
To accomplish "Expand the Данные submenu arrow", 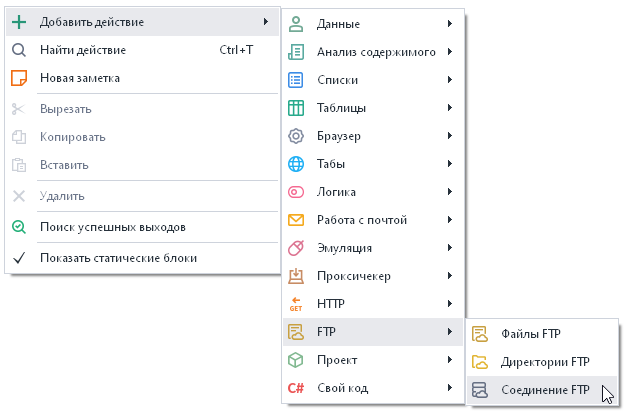I will [x=451, y=24].
